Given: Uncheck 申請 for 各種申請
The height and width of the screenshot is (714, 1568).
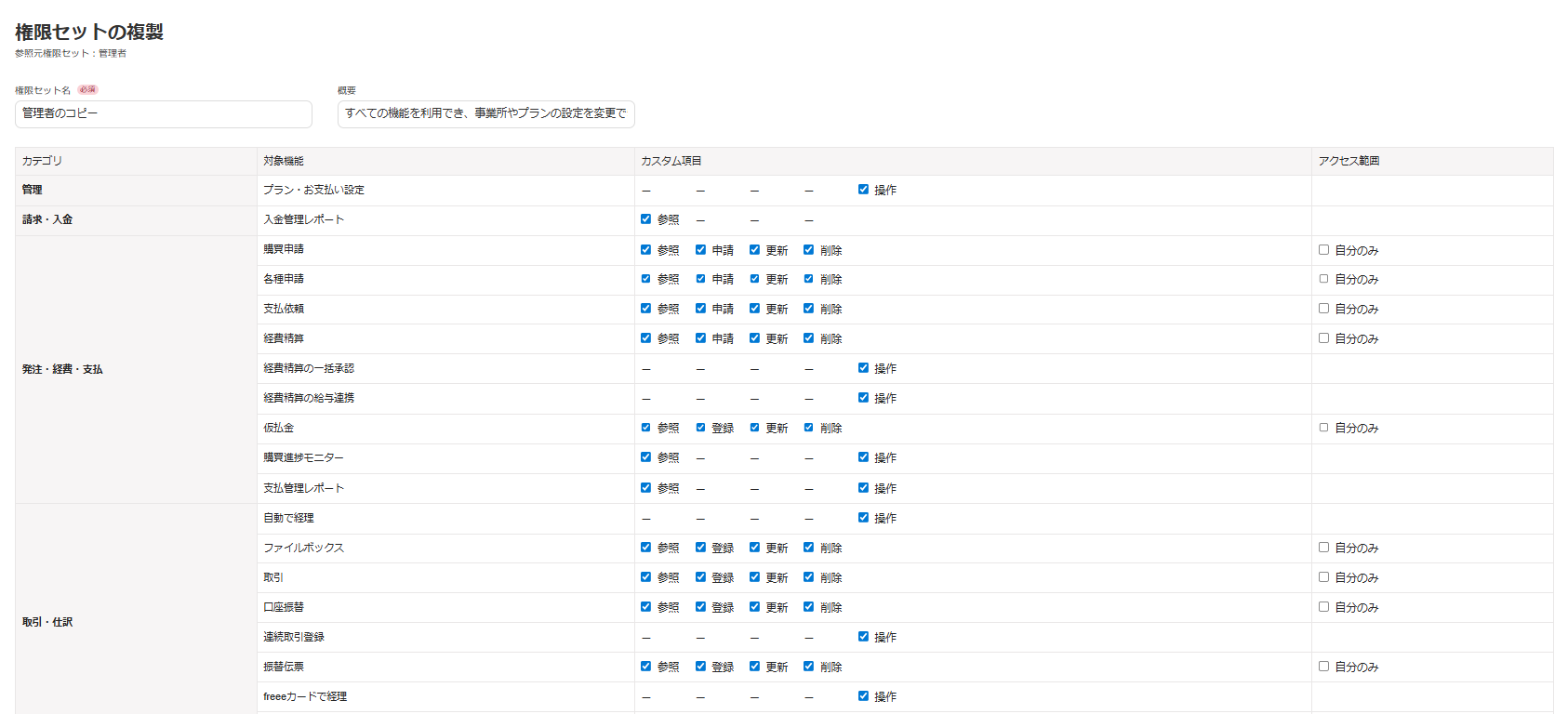Looking at the screenshot, I should click(x=700, y=279).
